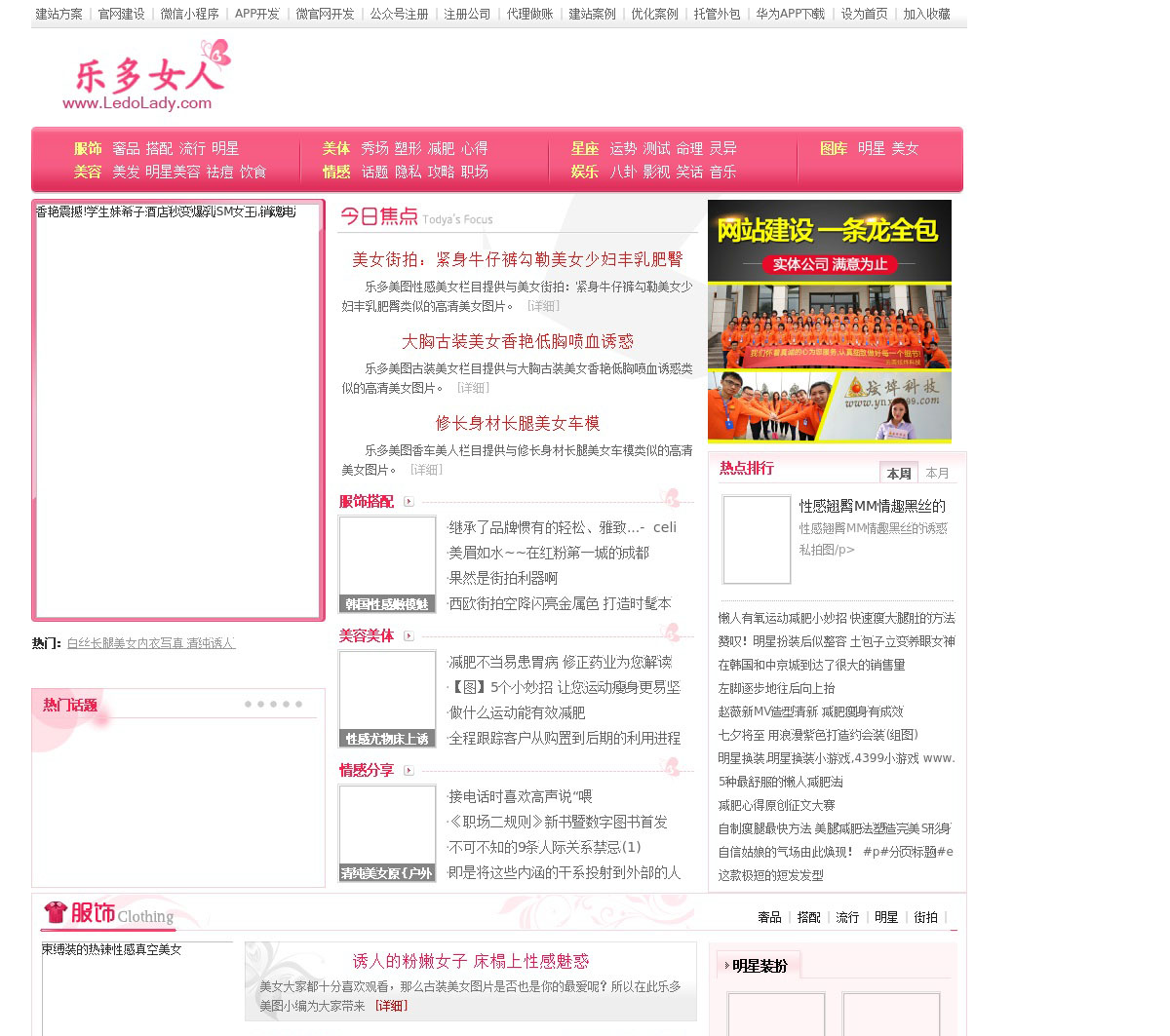This screenshot has width=1170, height=1036.
Task: Click the 设为首页 link in top bar
Action: 864,14
